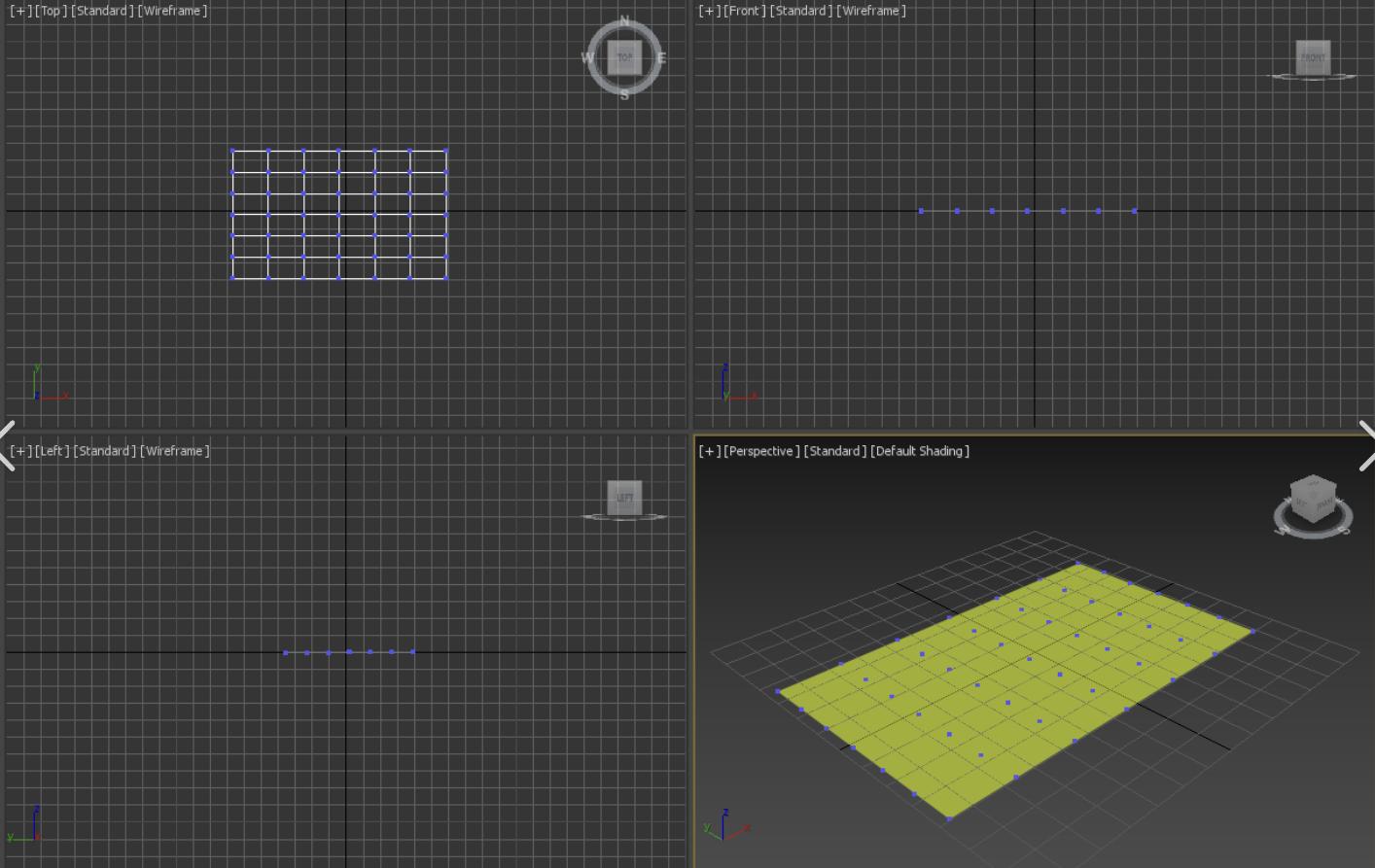This screenshot has height=868, width=1375.
Task: Open the [+] menu in Perspective viewport
Action: coord(709,451)
